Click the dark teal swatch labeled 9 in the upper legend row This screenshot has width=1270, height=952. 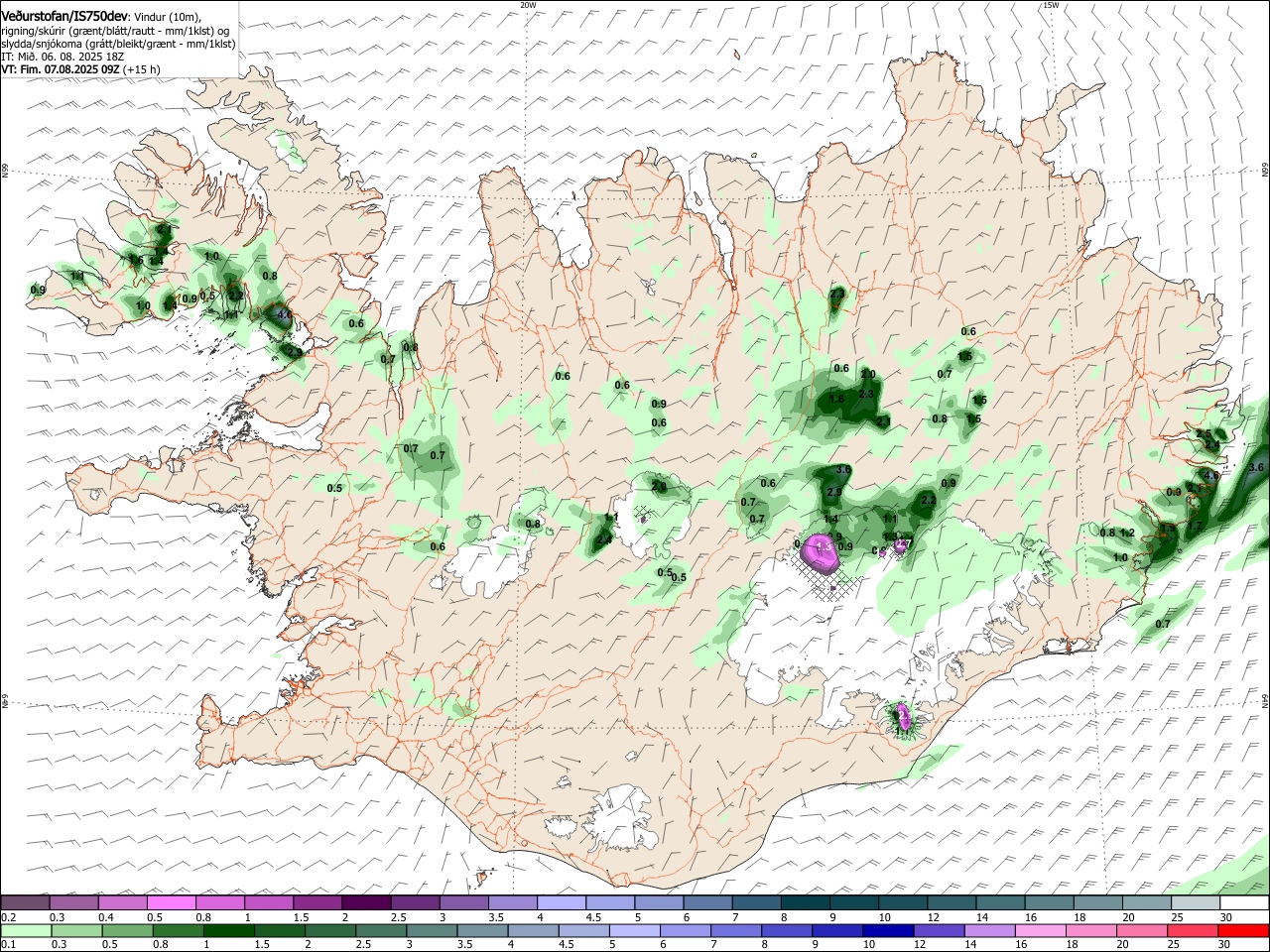[853, 902]
